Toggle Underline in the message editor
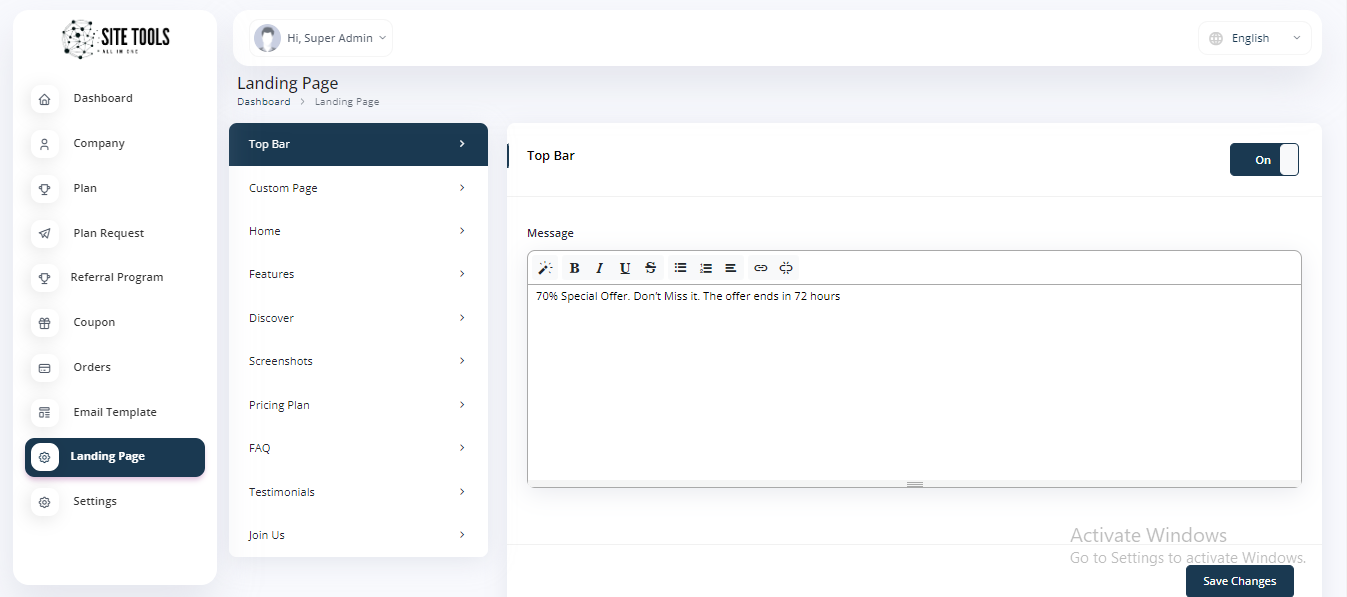This screenshot has height=597, width=1347. pos(625,268)
